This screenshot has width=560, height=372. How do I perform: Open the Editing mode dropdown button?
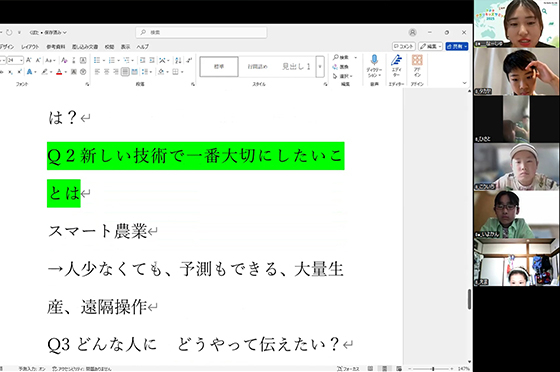pyautogui.click(x=431, y=46)
